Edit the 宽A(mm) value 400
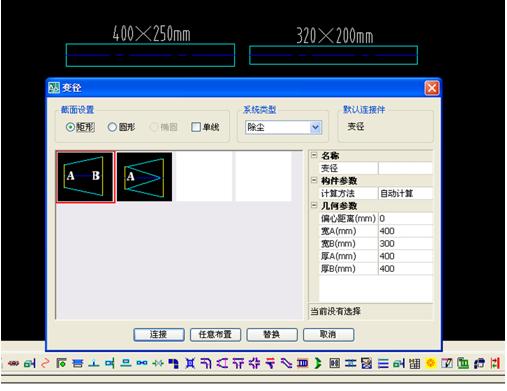This screenshot has height=391, width=507. 405,231
